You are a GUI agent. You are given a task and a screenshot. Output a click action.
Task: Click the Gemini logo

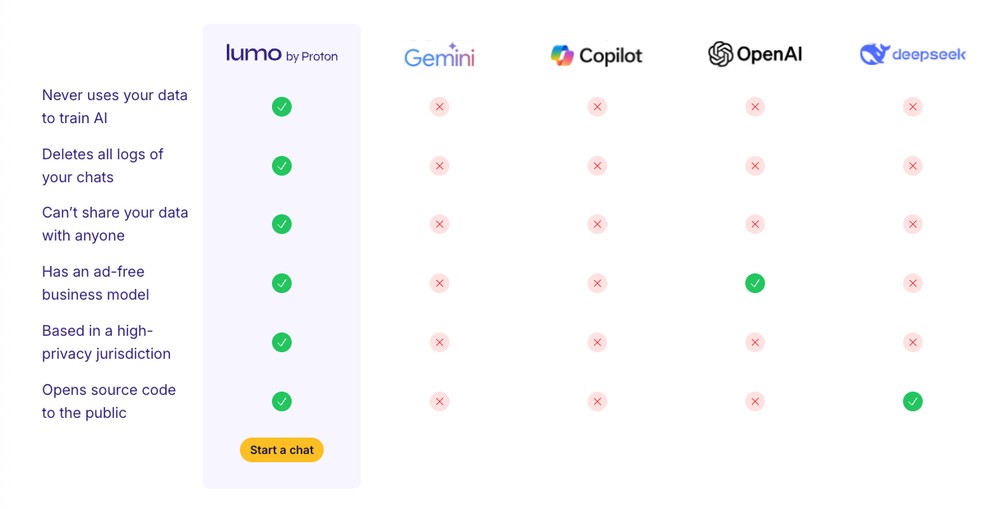pyautogui.click(x=439, y=55)
